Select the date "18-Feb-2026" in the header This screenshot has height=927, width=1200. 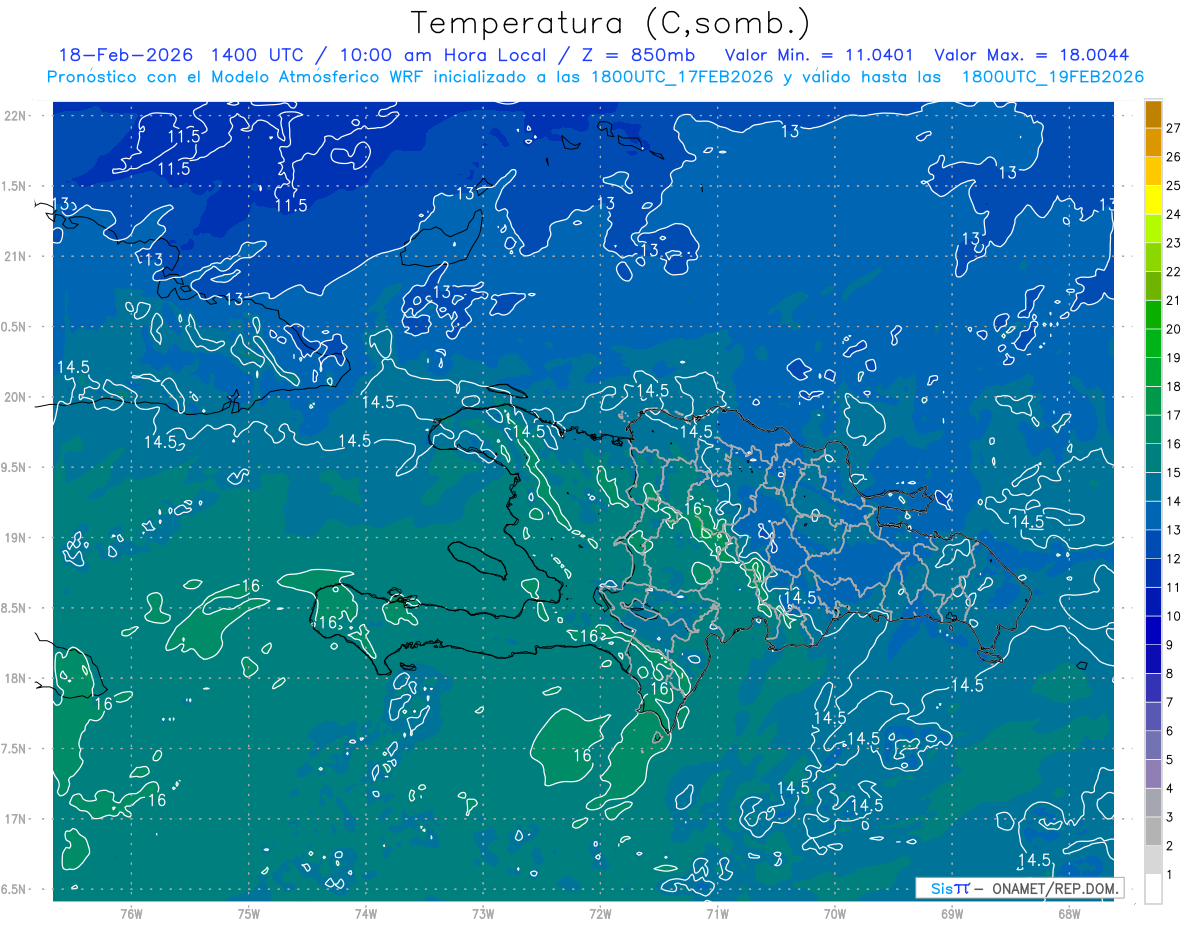tap(125, 55)
